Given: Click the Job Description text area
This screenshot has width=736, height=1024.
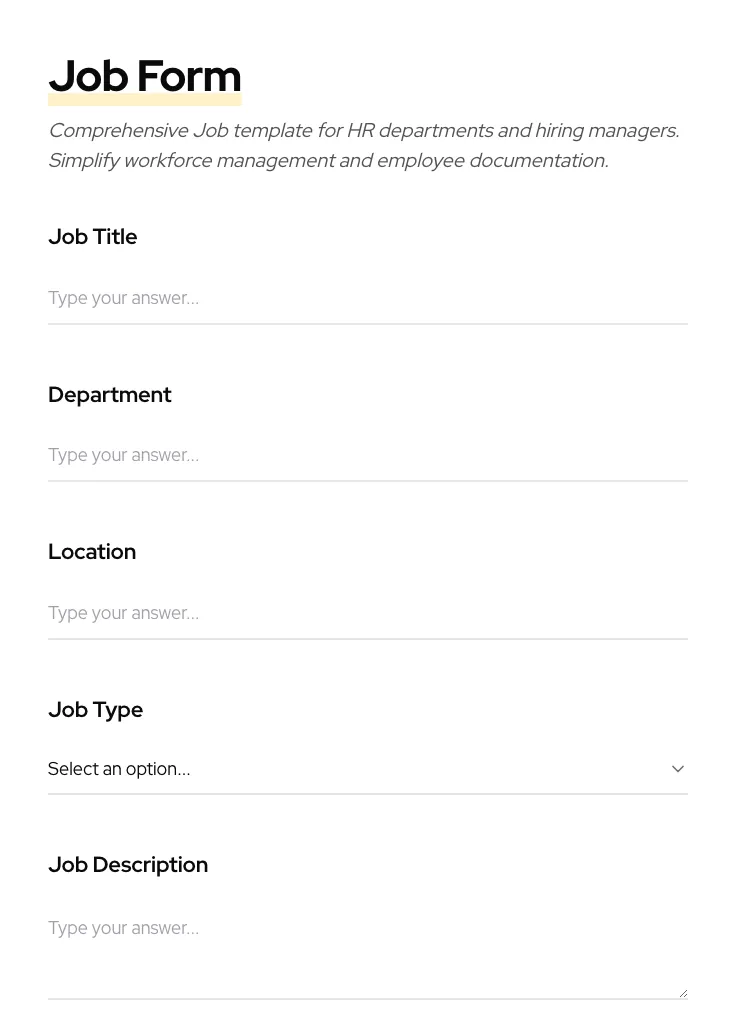Looking at the screenshot, I should click(368, 945).
